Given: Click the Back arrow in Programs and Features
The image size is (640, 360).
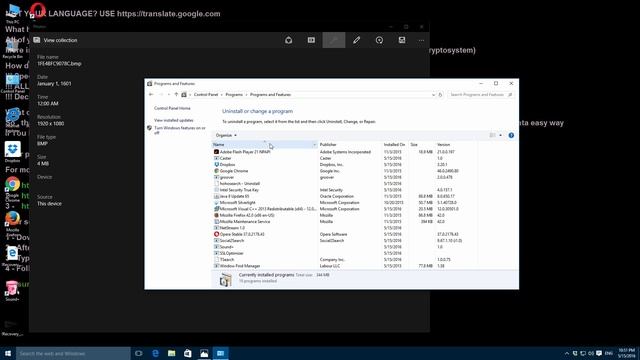Looking at the screenshot, I should (151, 94).
